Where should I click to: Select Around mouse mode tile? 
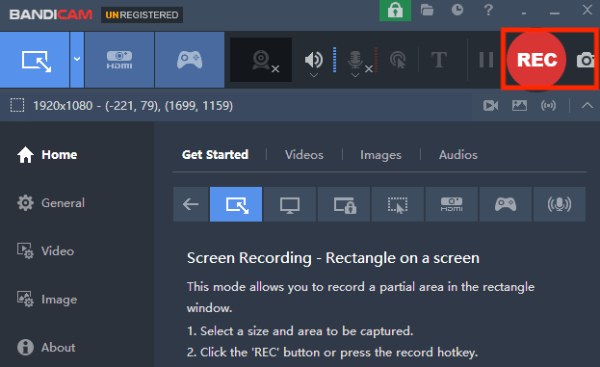point(398,204)
